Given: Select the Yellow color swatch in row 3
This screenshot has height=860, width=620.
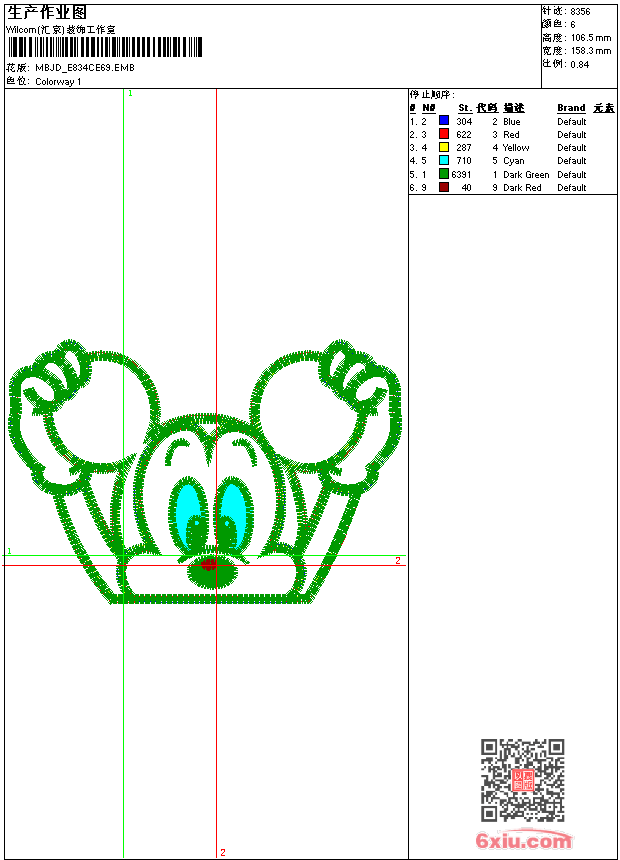Looking at the screenshot, I should point(444,147).
